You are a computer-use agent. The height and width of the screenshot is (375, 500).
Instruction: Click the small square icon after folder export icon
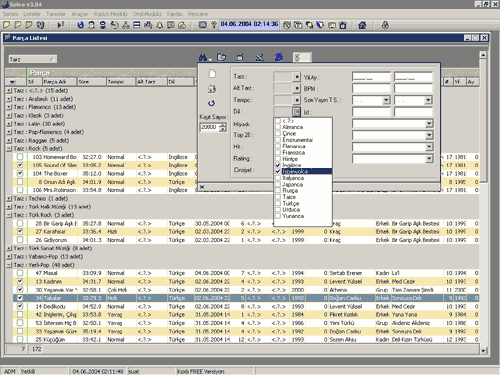coord(240,57)
